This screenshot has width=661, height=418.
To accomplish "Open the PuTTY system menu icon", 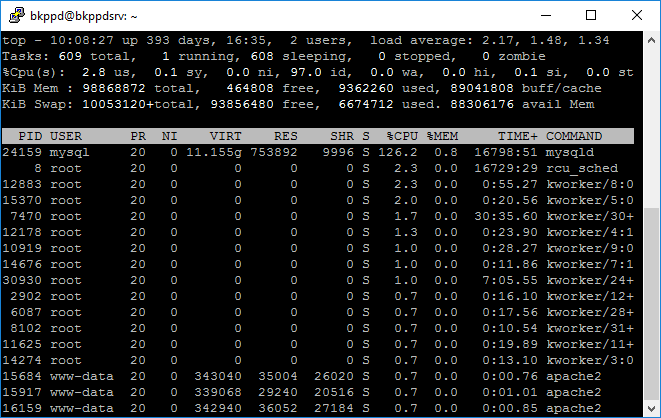I will point(14,15).
